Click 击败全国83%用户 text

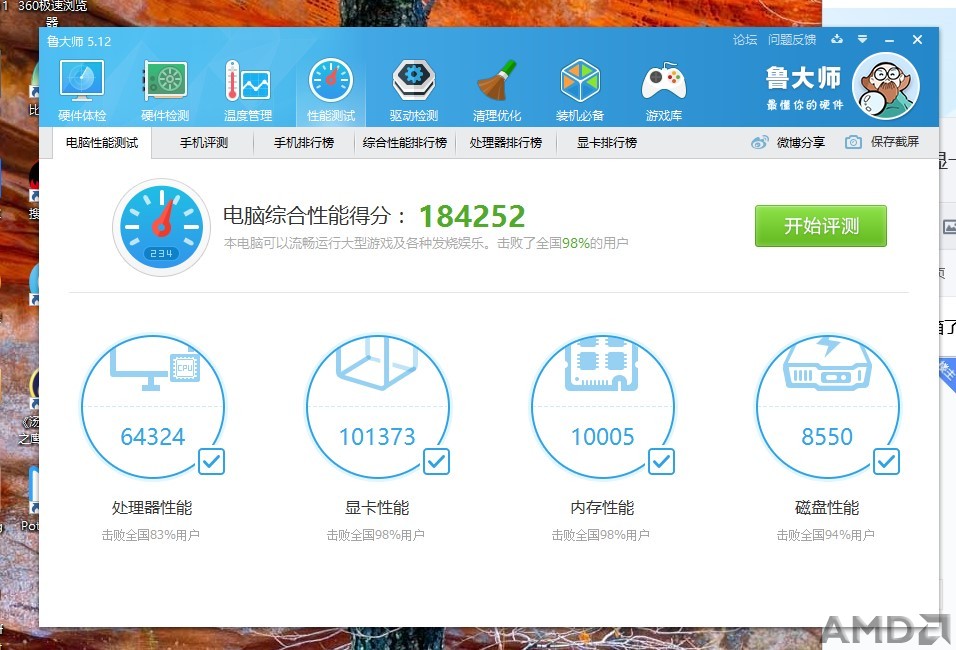(151, 535)
